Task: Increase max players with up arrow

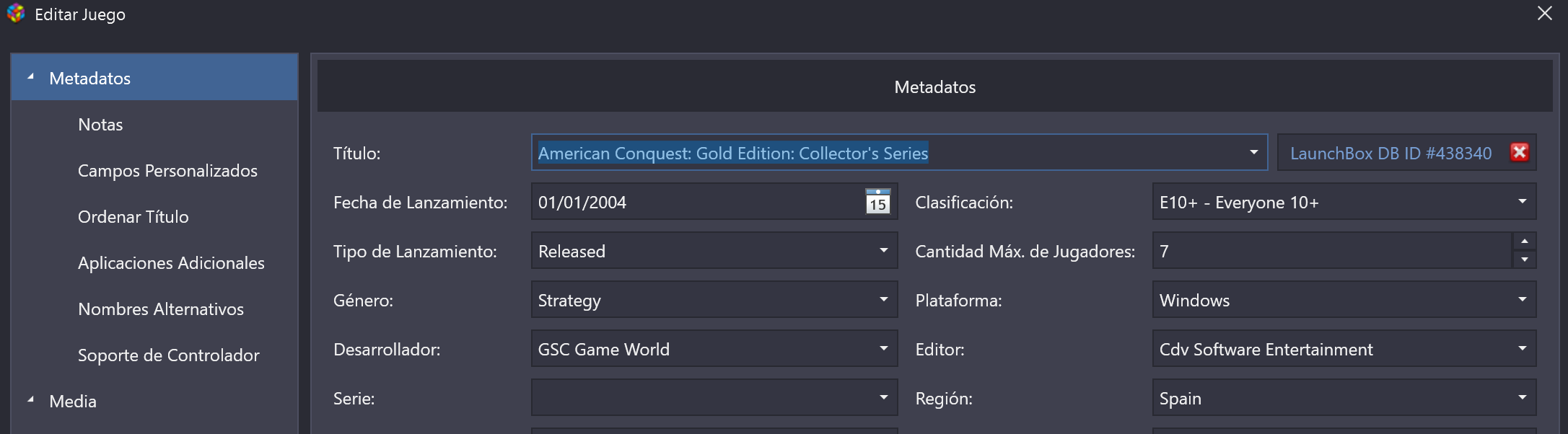Action: (x=1524, y=242)
